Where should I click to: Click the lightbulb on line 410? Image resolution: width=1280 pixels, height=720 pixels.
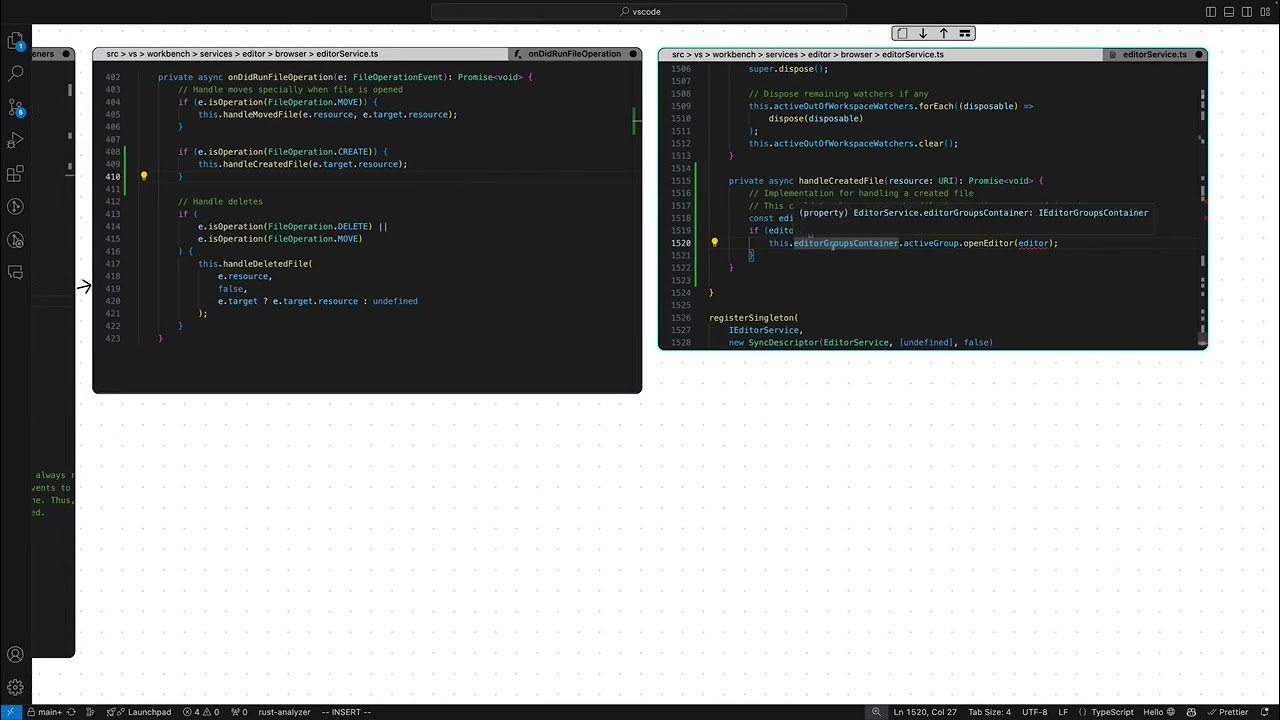pyautogui.click(x=144, y=176)
